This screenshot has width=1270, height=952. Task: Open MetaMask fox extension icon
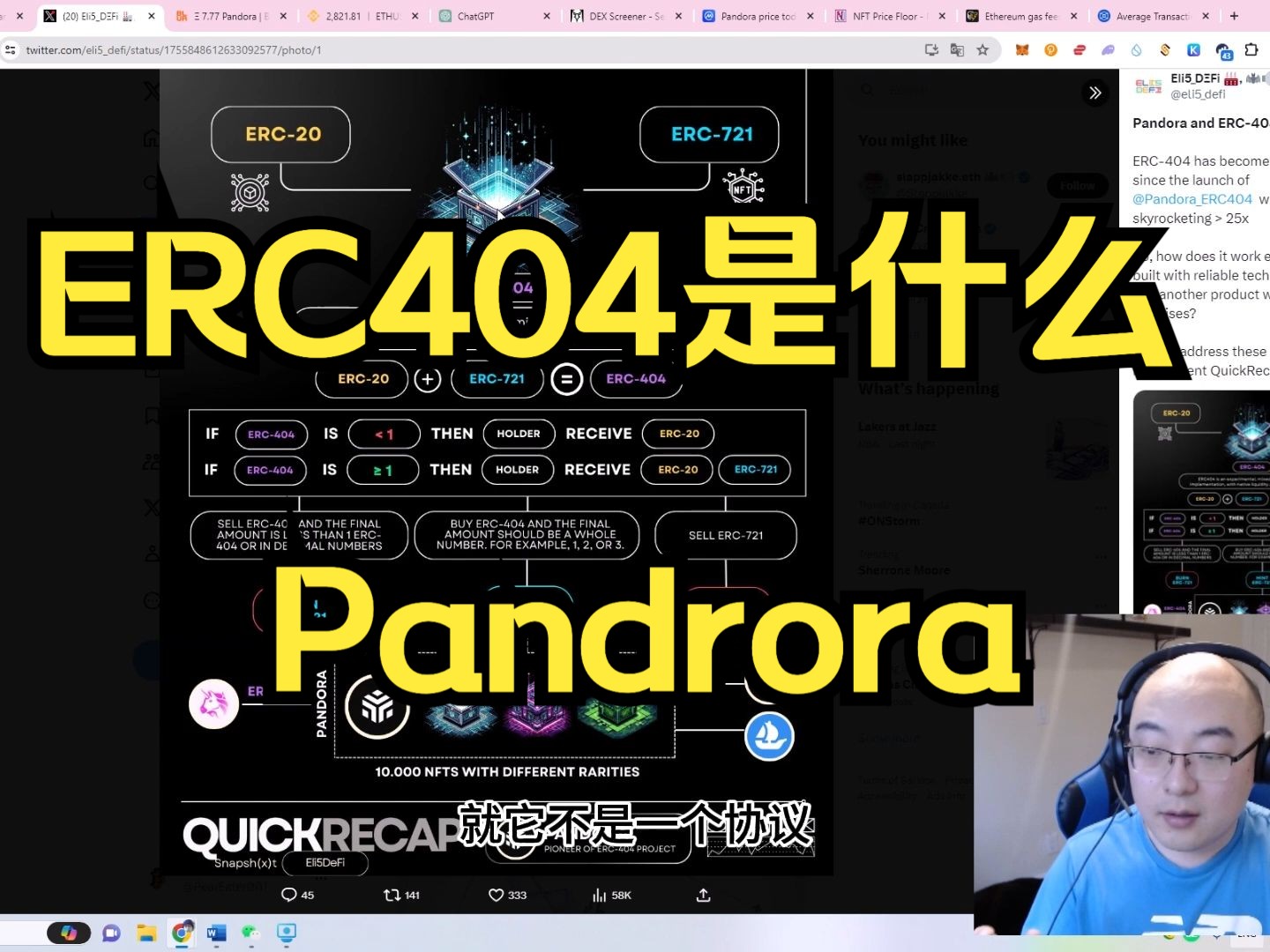tap(1022, 50)
